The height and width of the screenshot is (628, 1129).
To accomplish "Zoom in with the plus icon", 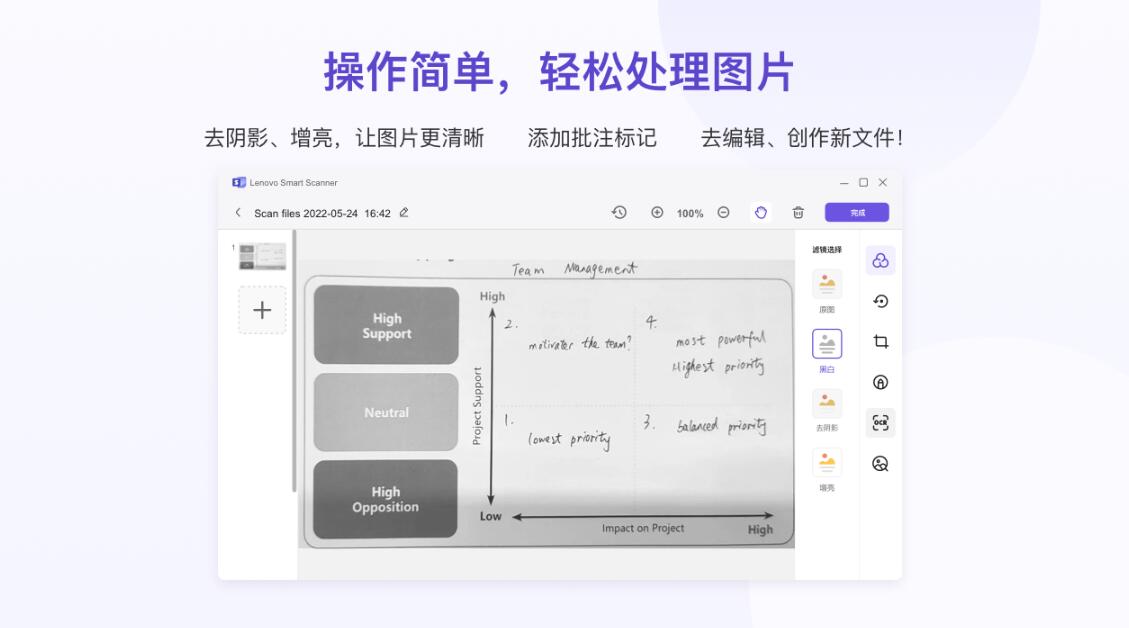I will pyautogui.click(x=657, y=212).
